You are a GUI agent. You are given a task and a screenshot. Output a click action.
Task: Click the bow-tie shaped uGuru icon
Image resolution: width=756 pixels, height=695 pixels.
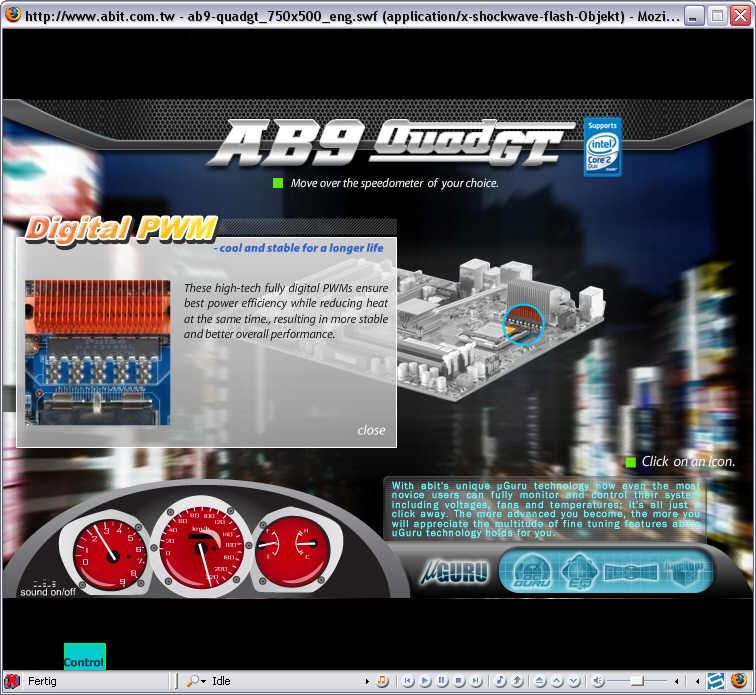(x=631, y=572)
